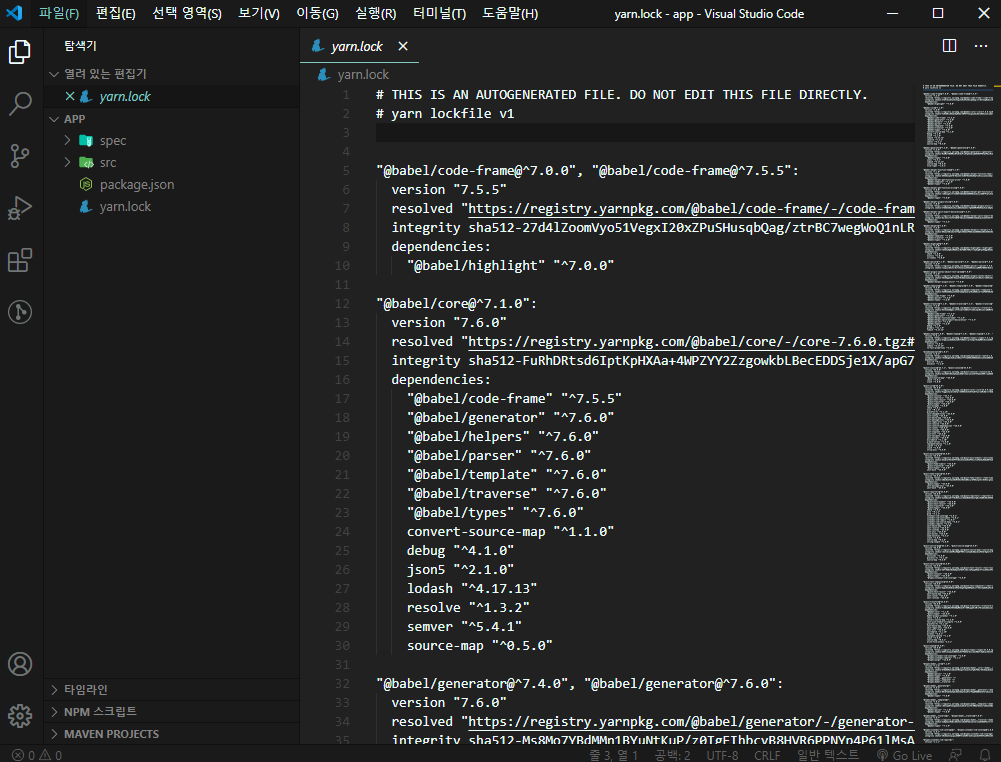Change language mode 일반 텍스트
1001x762 pixels.
coord(827,755)
